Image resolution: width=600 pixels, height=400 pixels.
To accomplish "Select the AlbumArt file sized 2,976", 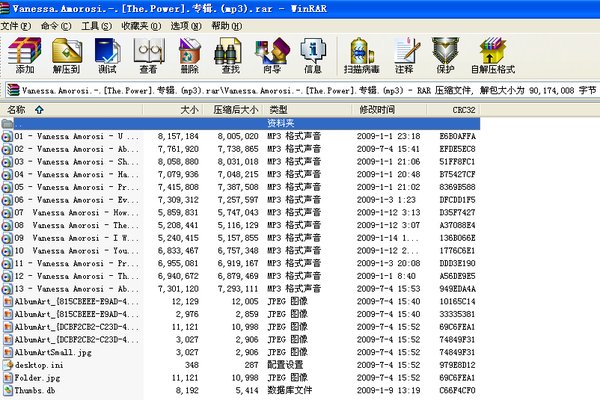I will 240,314.
